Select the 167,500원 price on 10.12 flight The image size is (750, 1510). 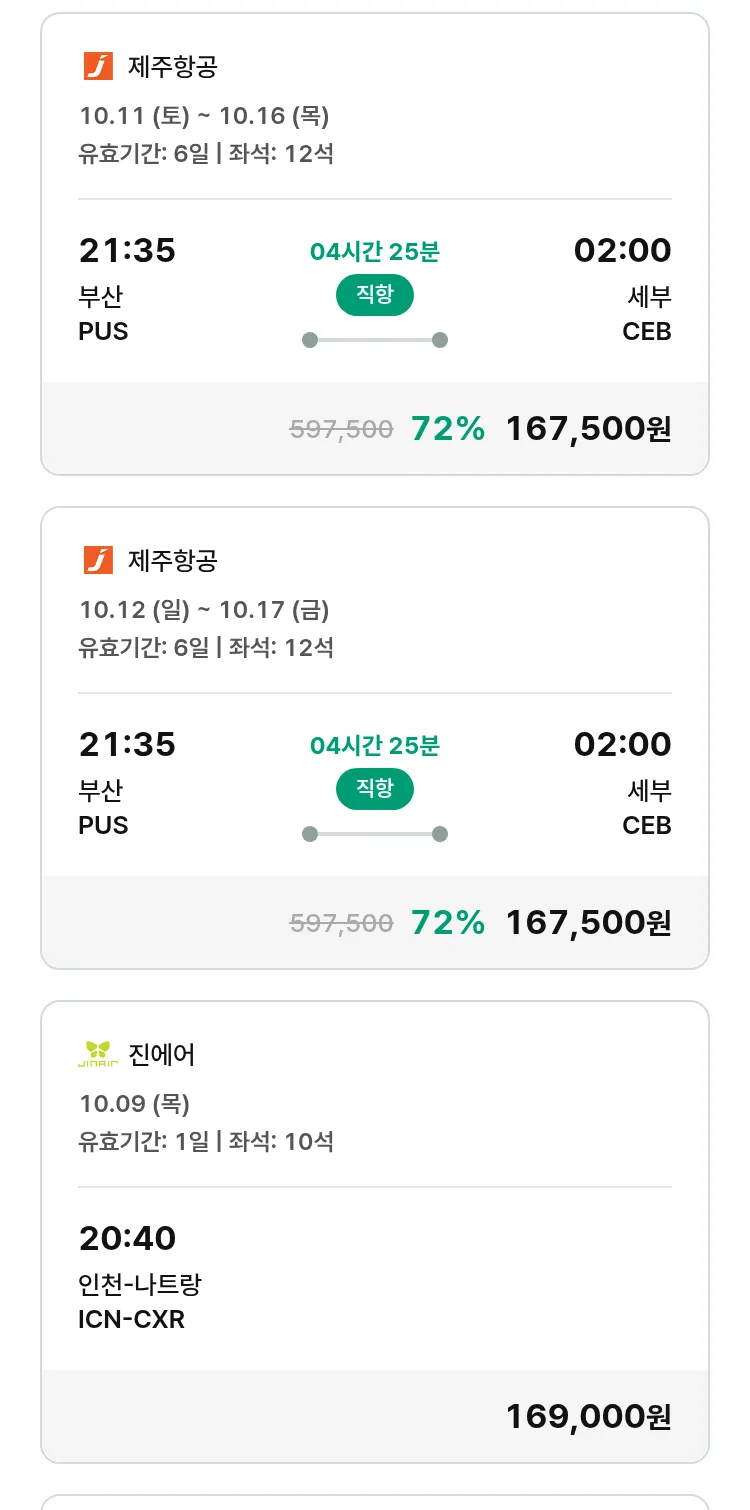coord(588,923)
